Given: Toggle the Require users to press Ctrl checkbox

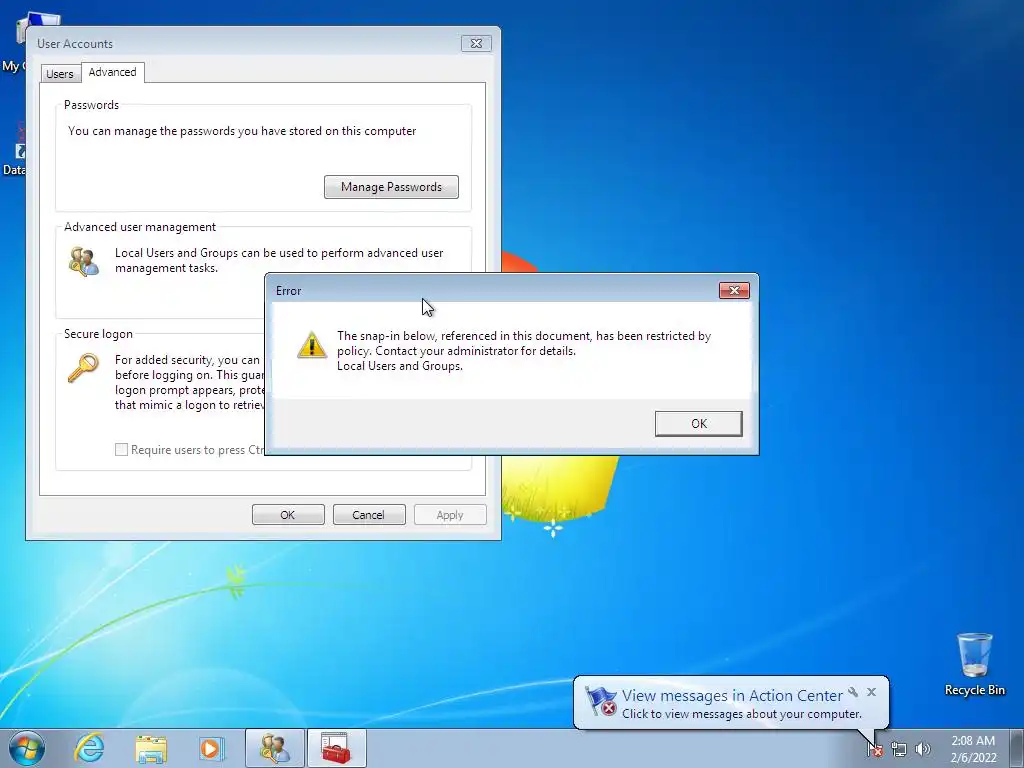Looking at the screenshot, I should [121, 449].
